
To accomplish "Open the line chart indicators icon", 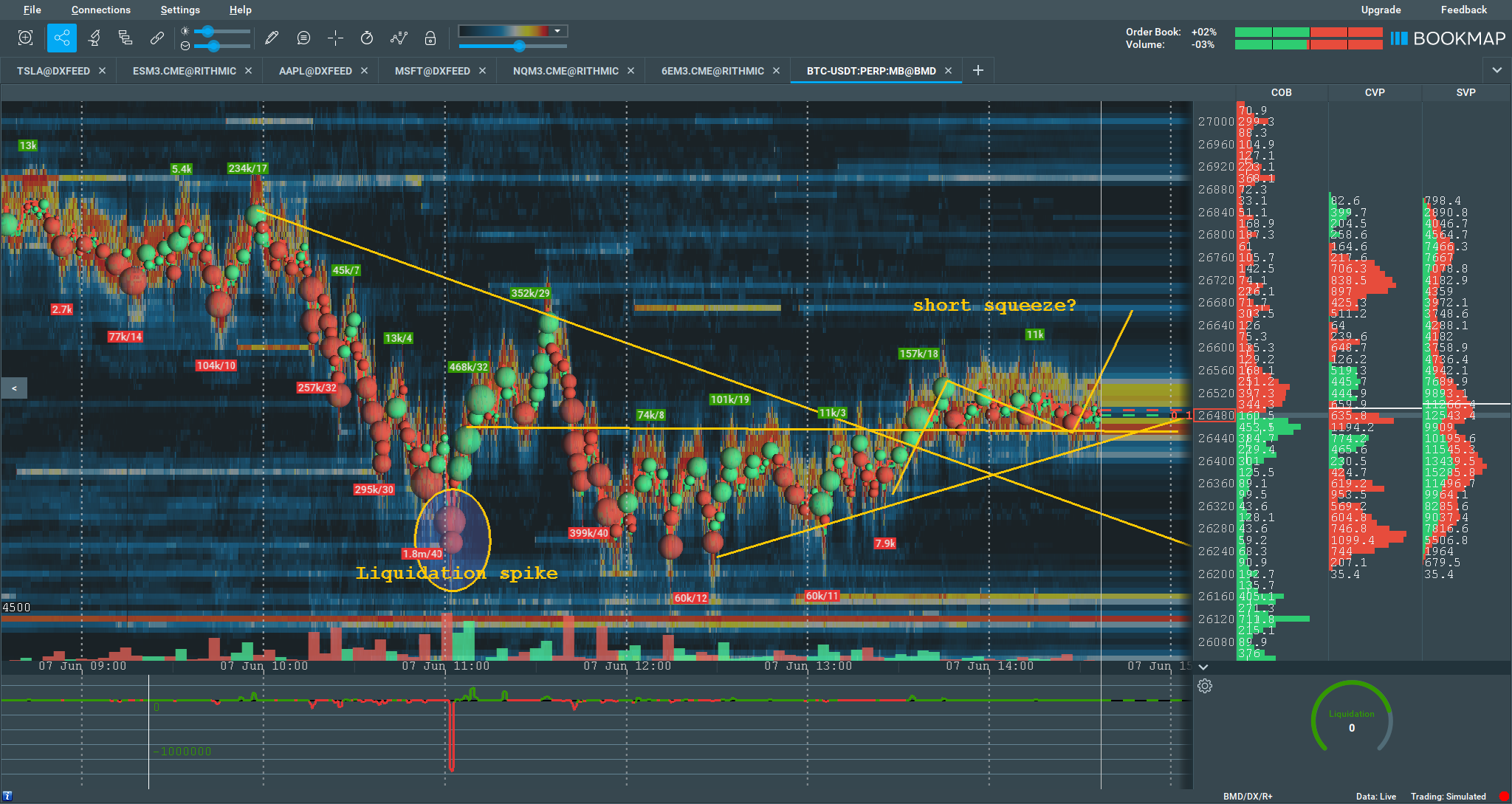I will point(399,38).
